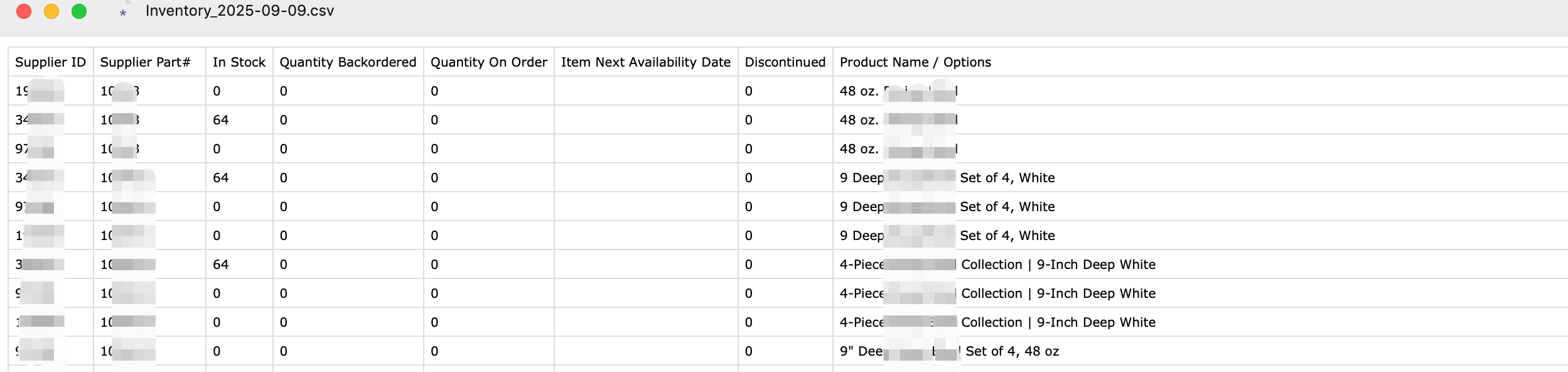
Task: Select the Supplier Part# column header
Action: (145, 62)
